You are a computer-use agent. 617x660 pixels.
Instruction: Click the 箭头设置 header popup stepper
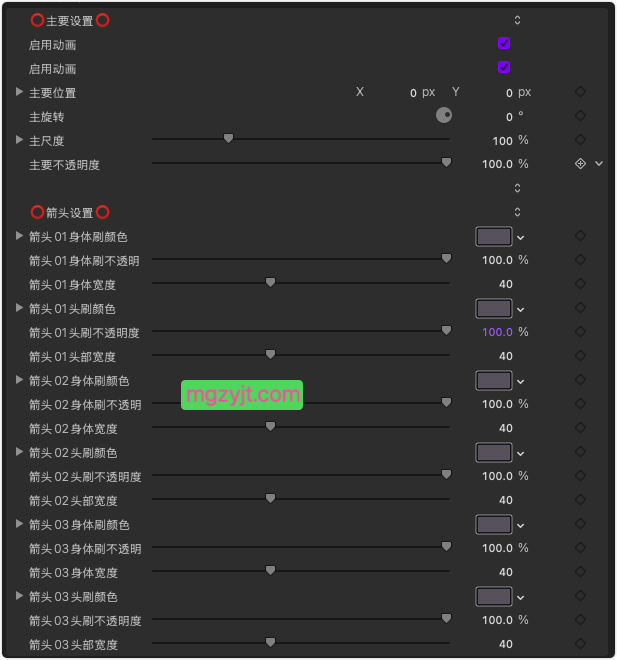(x=518, y=212)
